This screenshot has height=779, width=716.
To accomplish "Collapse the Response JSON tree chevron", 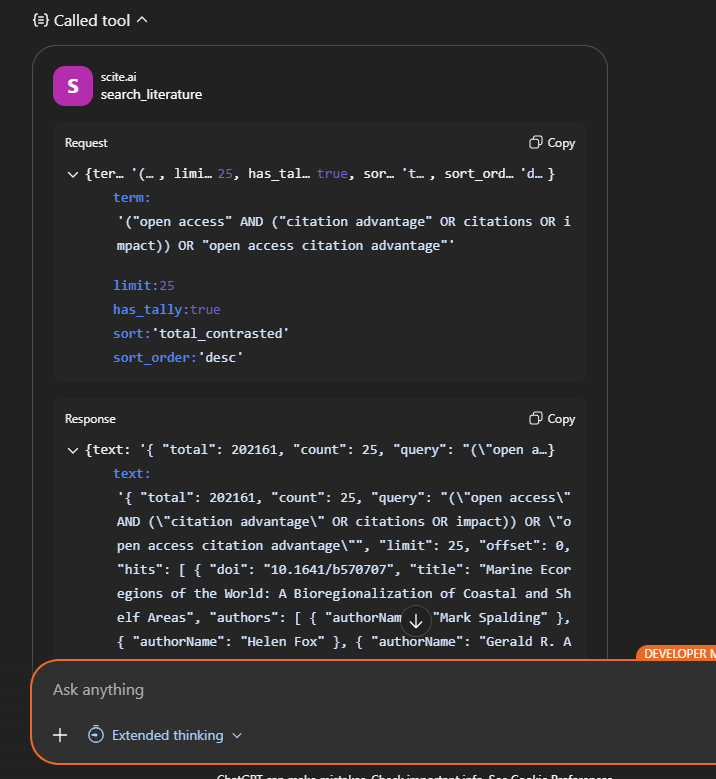I will [73, 450].
